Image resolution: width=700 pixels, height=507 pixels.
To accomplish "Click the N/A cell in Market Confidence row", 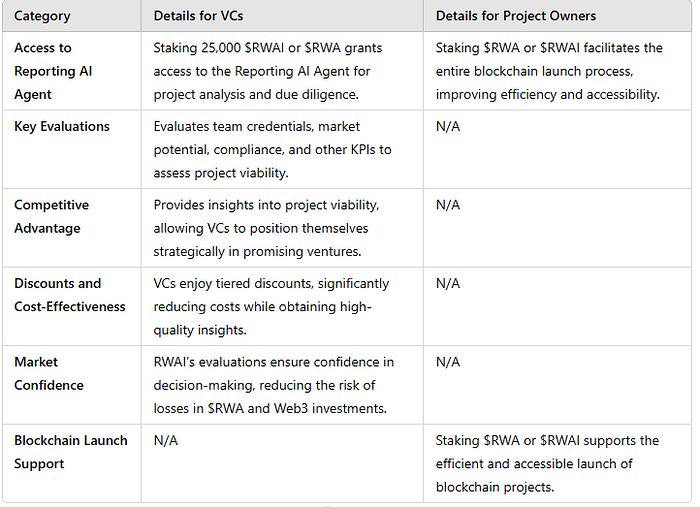I will click(x=448, y=362).
